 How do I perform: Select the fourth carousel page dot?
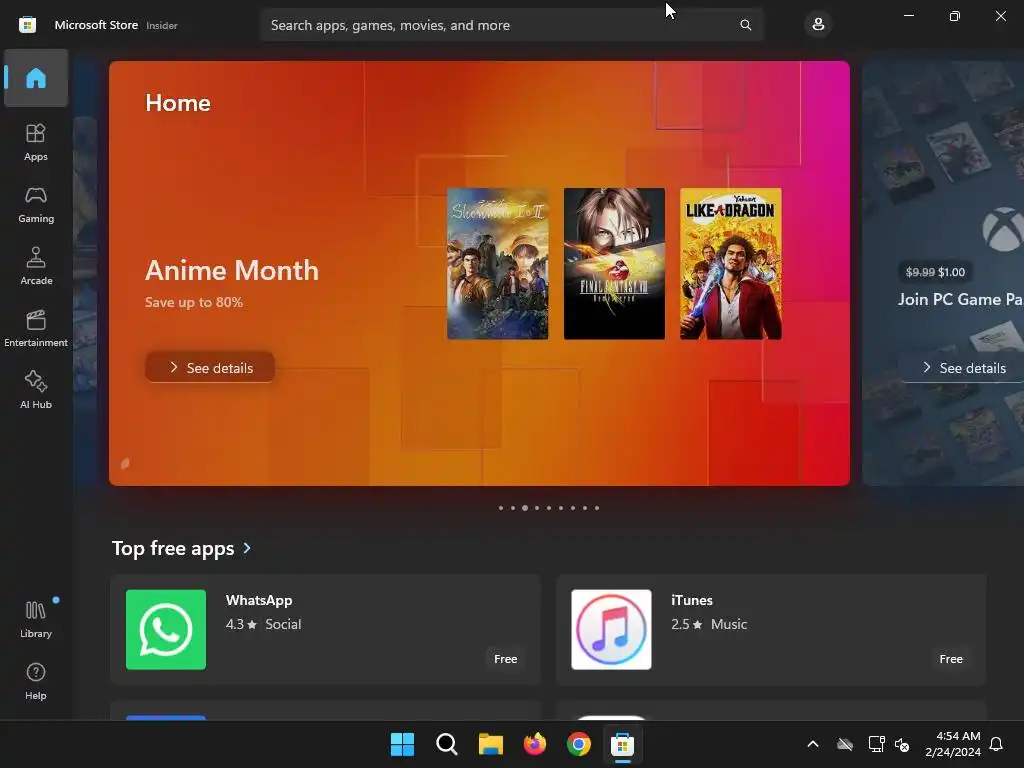pos(537,508)
